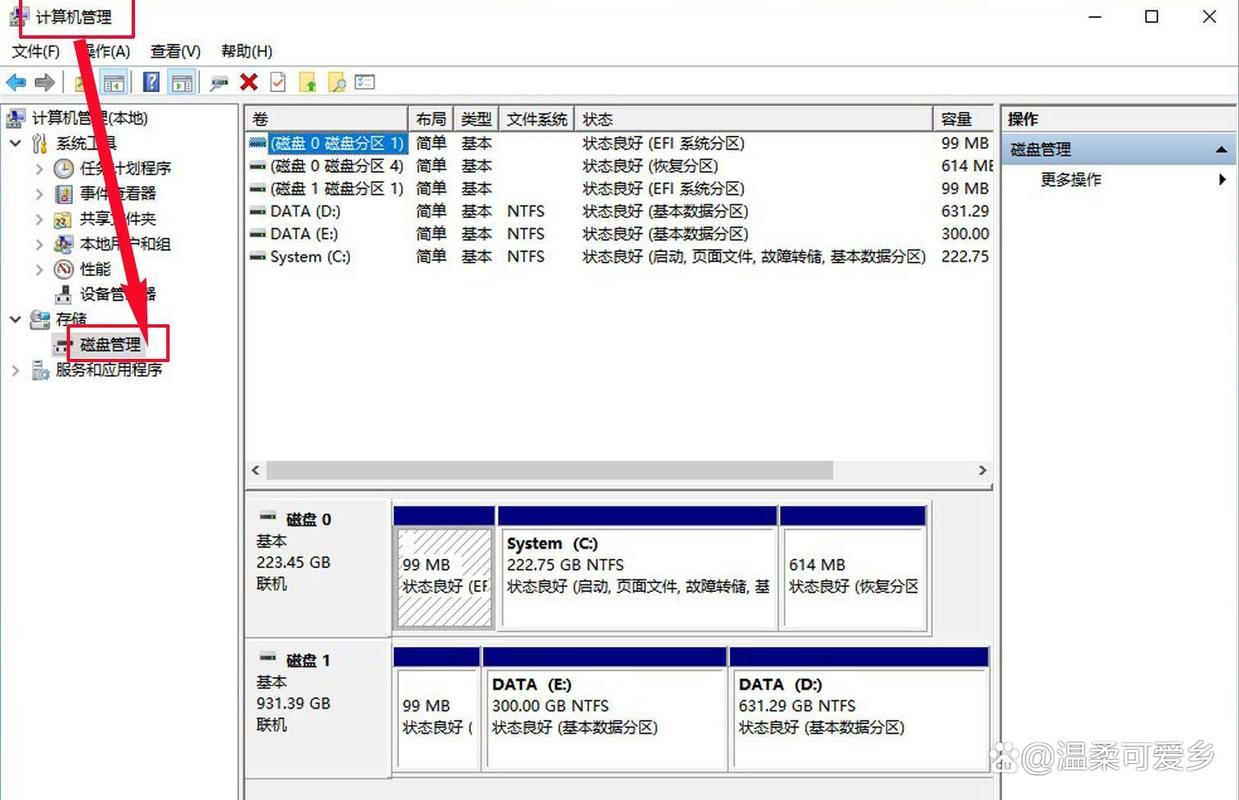Open Help using the question mark toolbar icon
The height and width of the screenshot is (800, 1239).
[152, 82]
